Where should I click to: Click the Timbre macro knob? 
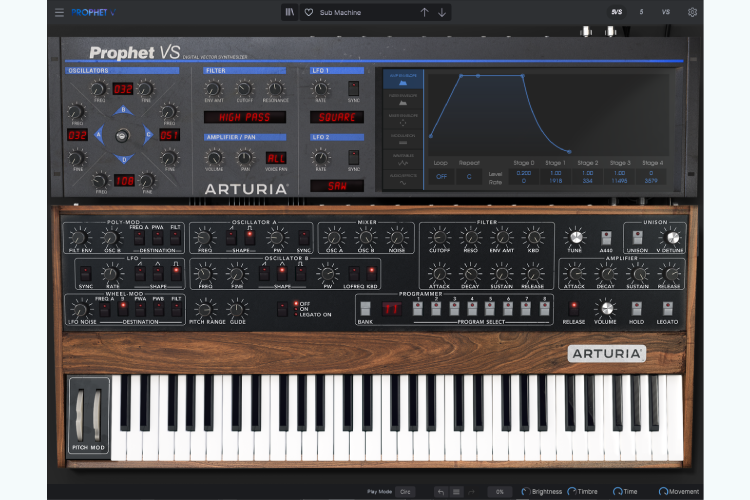[572, 492]
